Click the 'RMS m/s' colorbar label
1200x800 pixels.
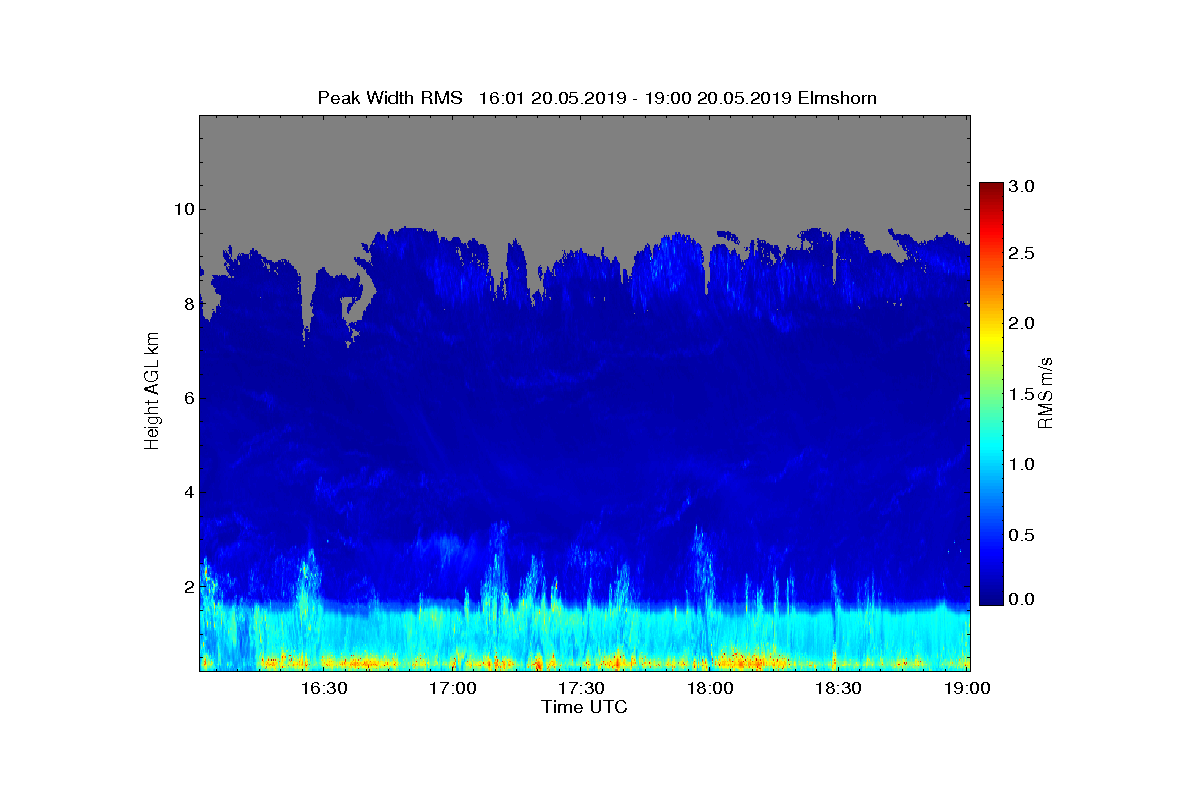[x=1045, y=393]
